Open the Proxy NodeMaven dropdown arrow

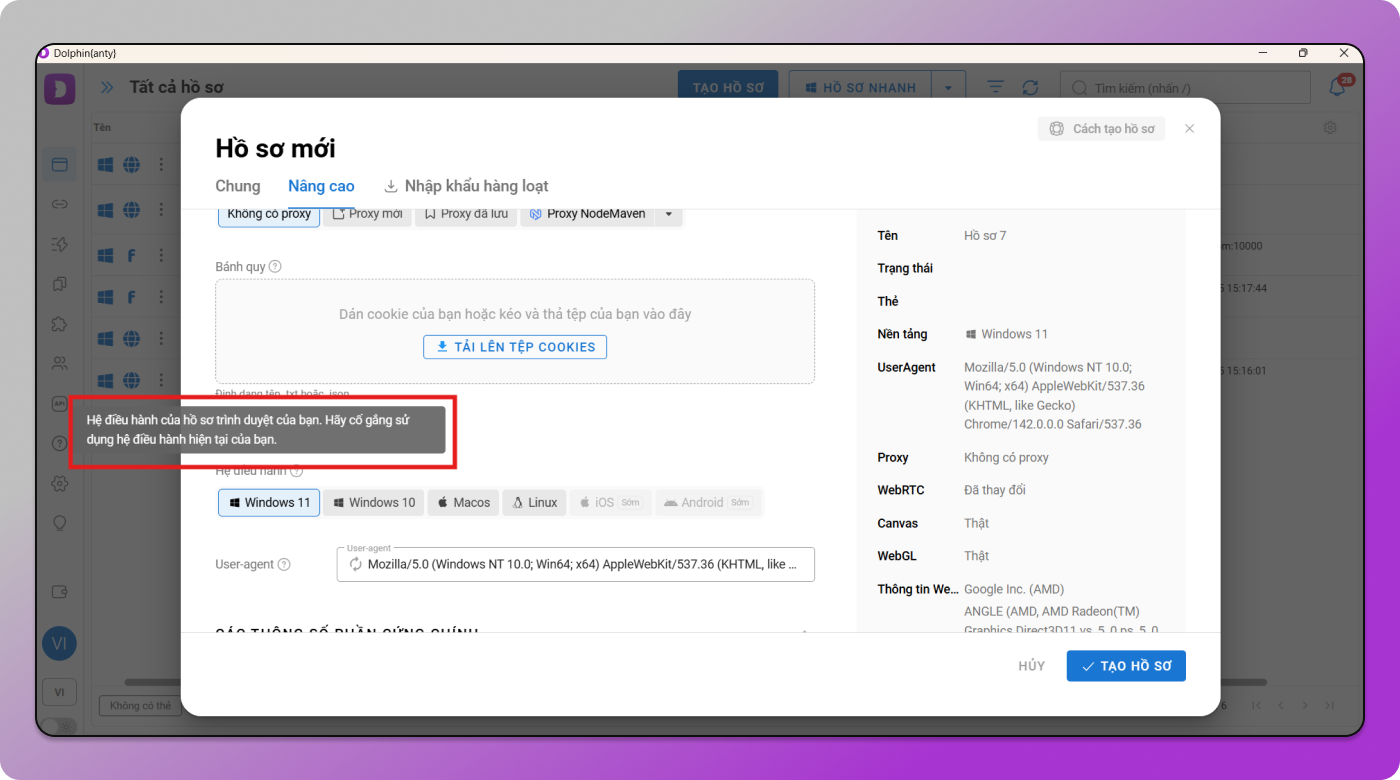tap(669, 214)
